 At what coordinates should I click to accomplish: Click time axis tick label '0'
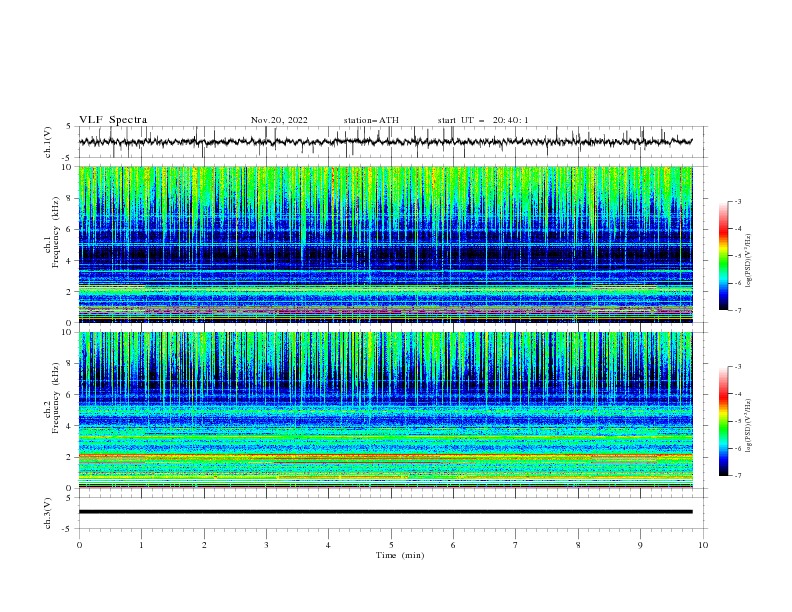pos(79,545)
